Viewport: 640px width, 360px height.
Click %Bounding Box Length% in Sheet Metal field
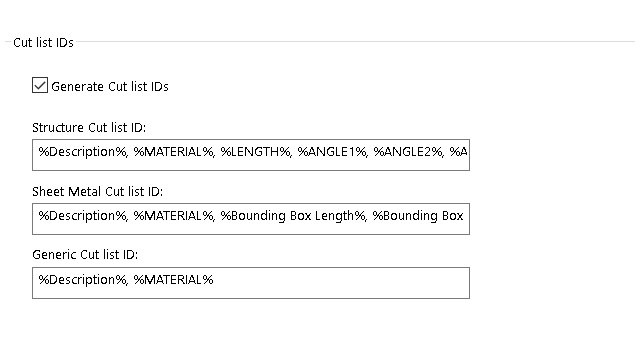293,216
